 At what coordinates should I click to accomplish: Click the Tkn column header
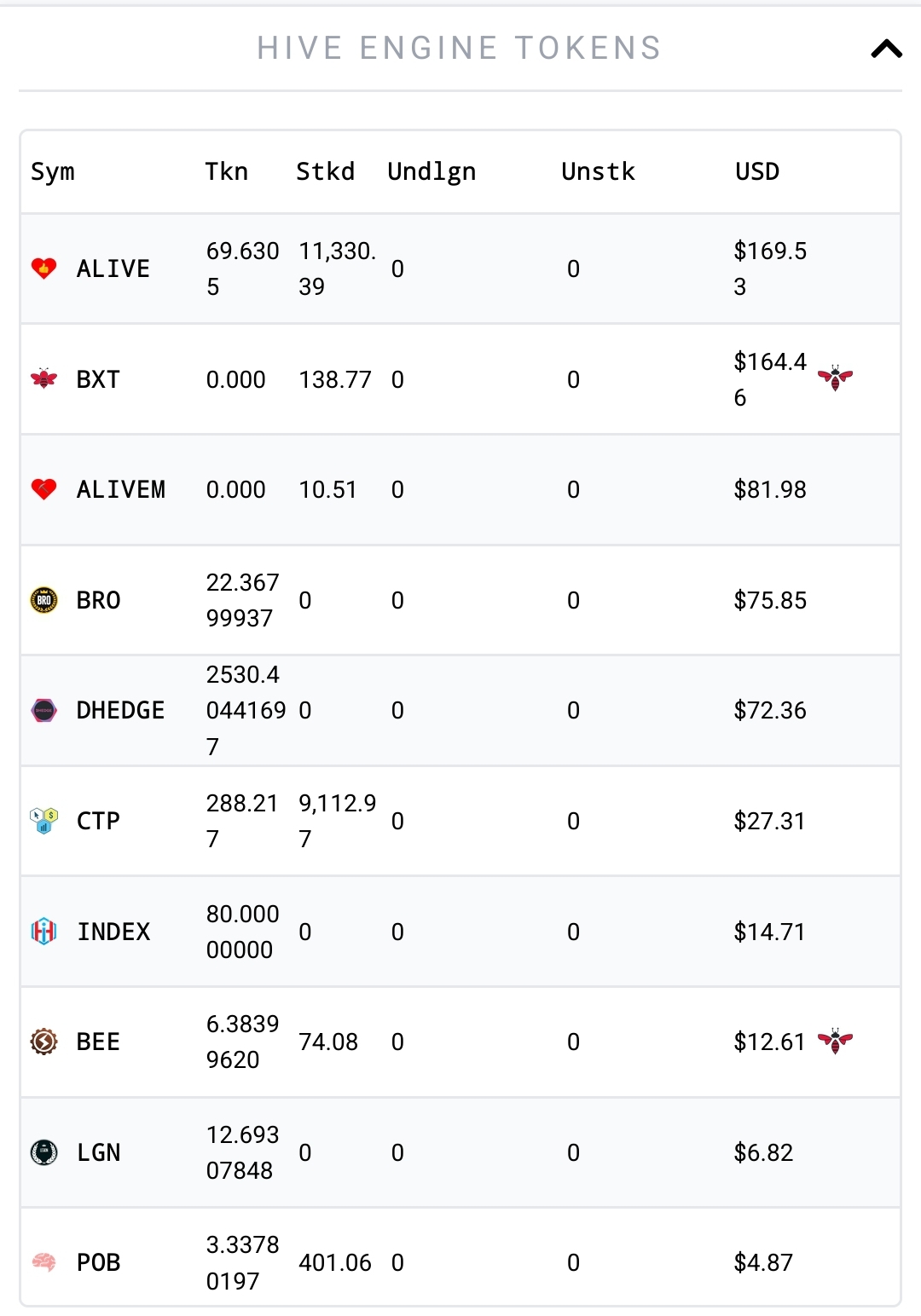pos(226,171)
